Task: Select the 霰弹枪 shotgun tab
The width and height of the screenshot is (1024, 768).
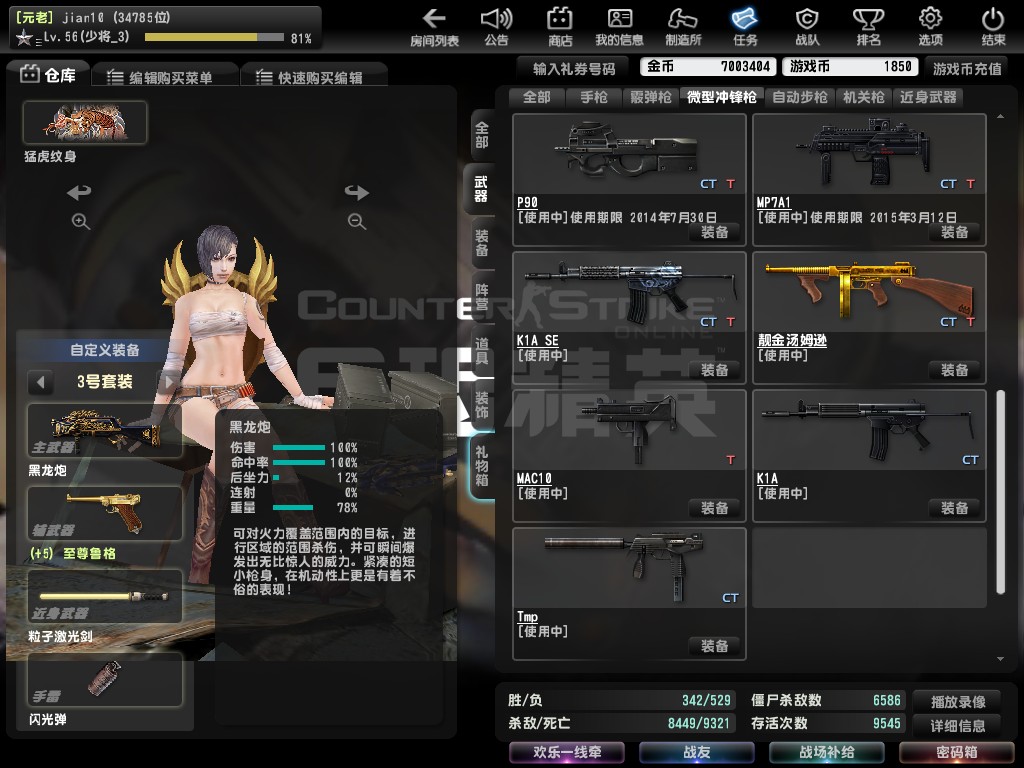Action: click(650, 97)
